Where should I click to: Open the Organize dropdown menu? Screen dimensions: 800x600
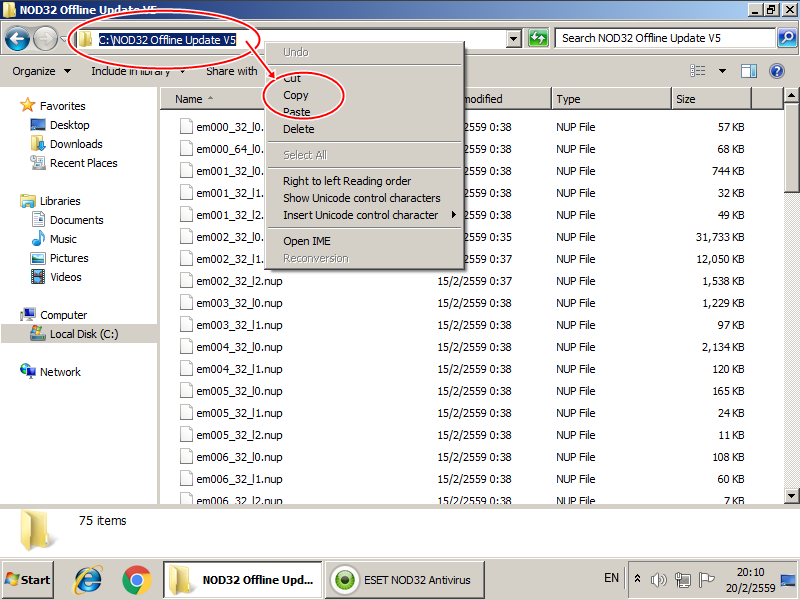pos(41,71)
